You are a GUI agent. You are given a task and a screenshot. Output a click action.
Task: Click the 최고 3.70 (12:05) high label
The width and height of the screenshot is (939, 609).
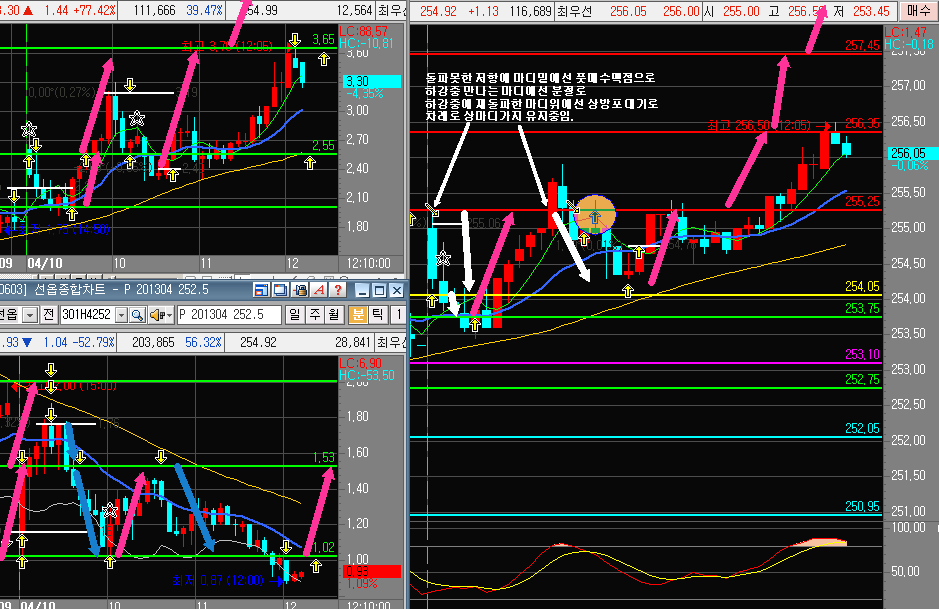click(x=227, y=46)
